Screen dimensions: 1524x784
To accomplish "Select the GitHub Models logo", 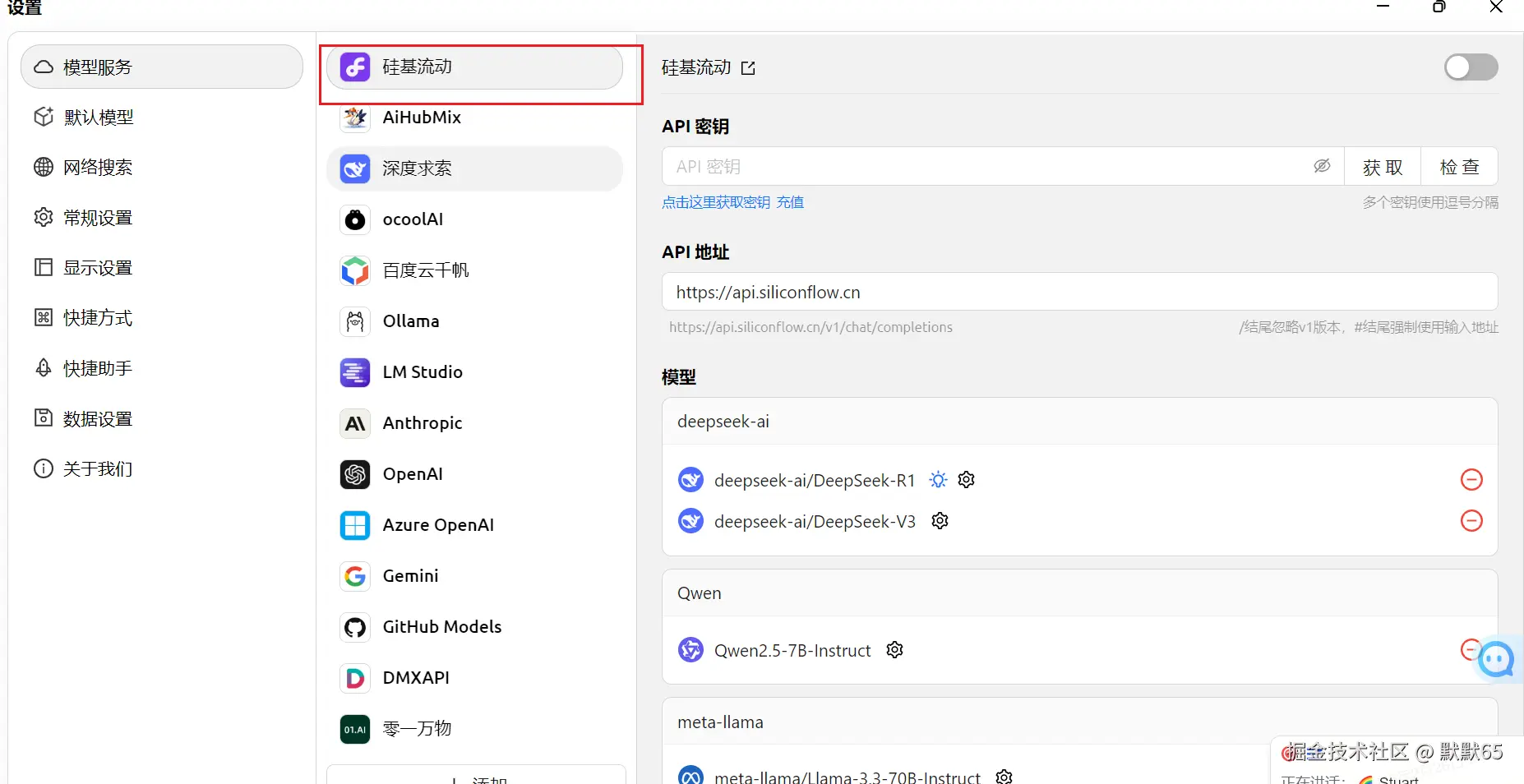I will click(x=355, y=627).
